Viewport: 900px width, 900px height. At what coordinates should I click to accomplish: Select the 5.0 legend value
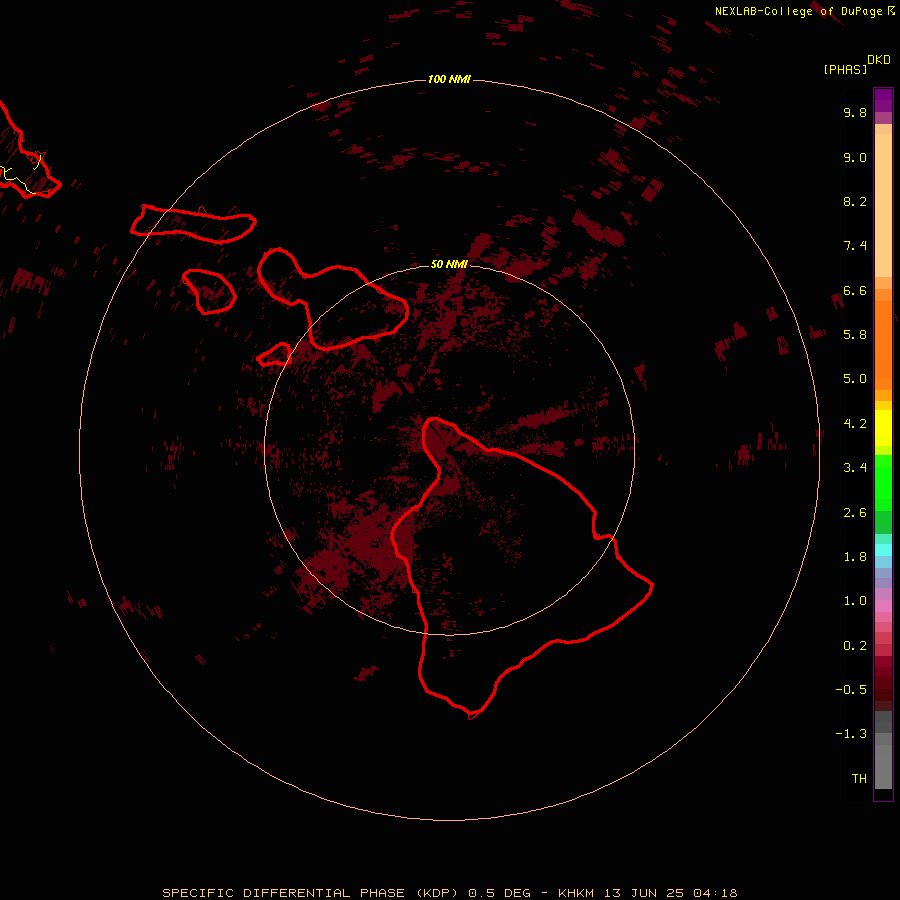pos(855,379)
